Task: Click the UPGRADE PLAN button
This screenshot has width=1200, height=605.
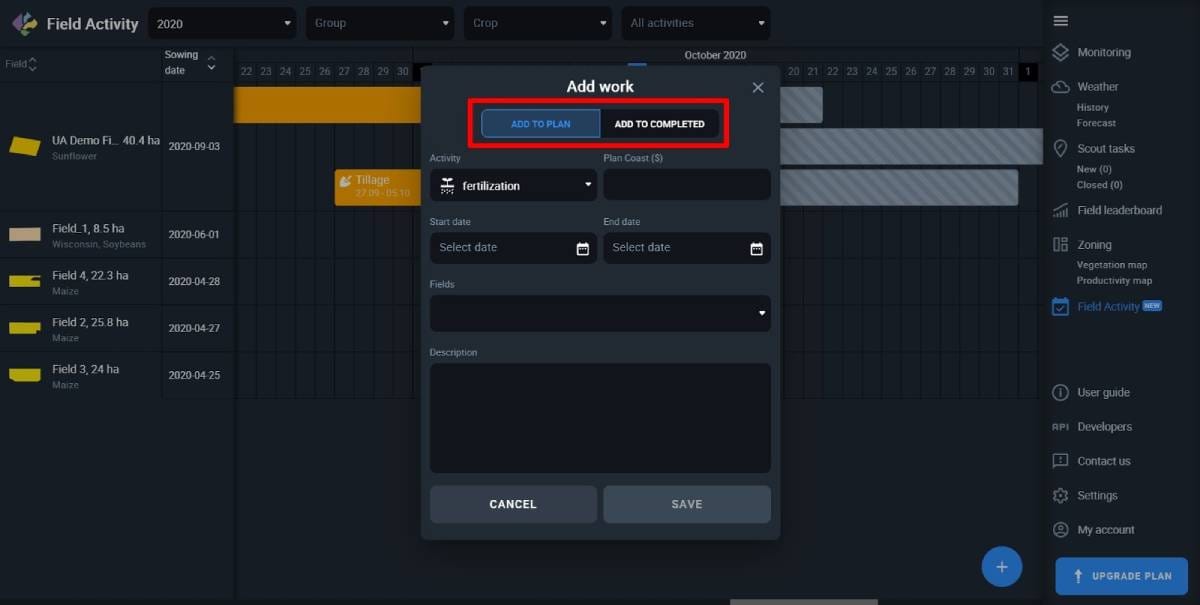Action: [x=1121, y=576]
